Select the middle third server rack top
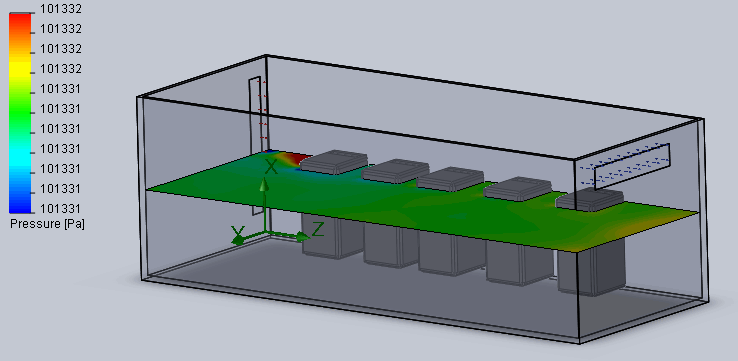Screen dimensions: 738x361 click(x=450, y=178)
